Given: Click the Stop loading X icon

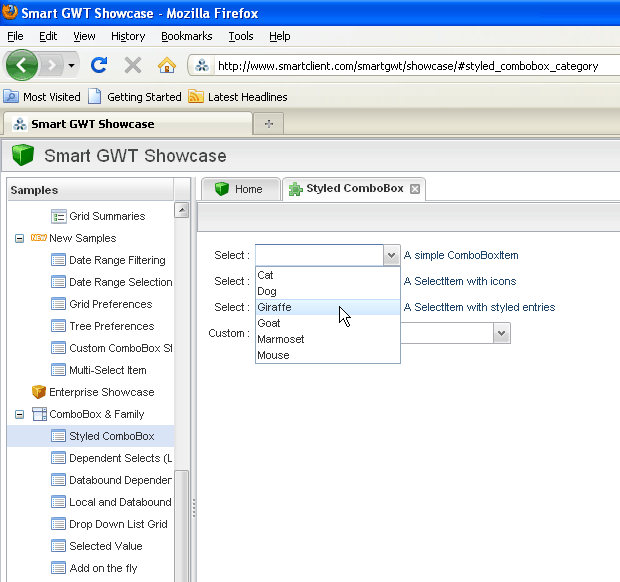Looking at the screenshot, I should coord(133,66).
